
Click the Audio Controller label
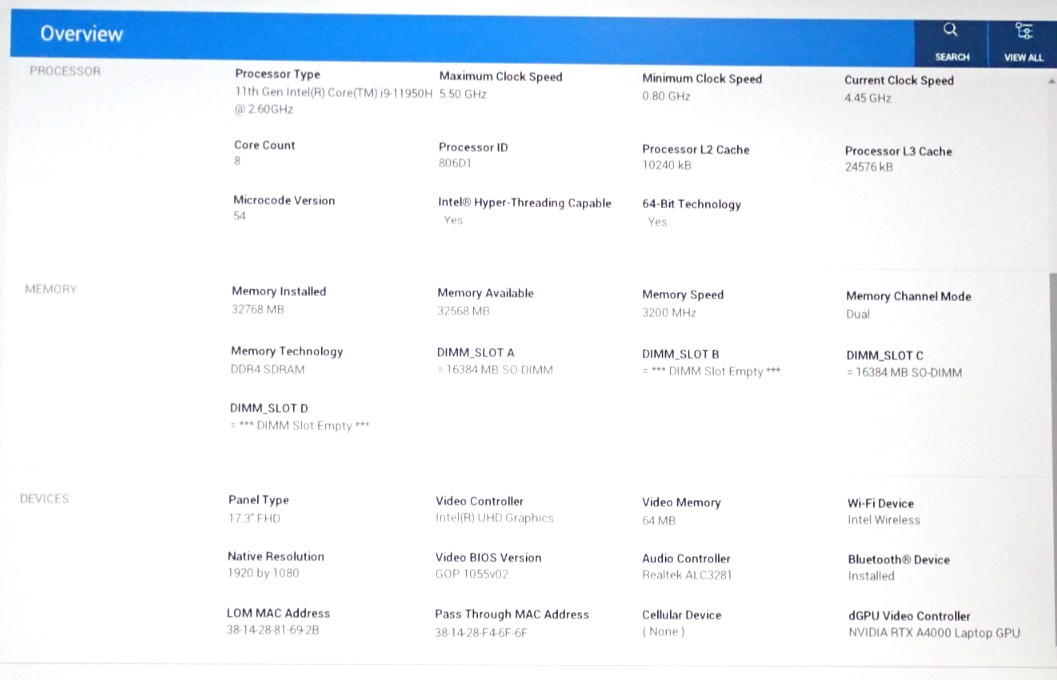[x=686, y=559]
